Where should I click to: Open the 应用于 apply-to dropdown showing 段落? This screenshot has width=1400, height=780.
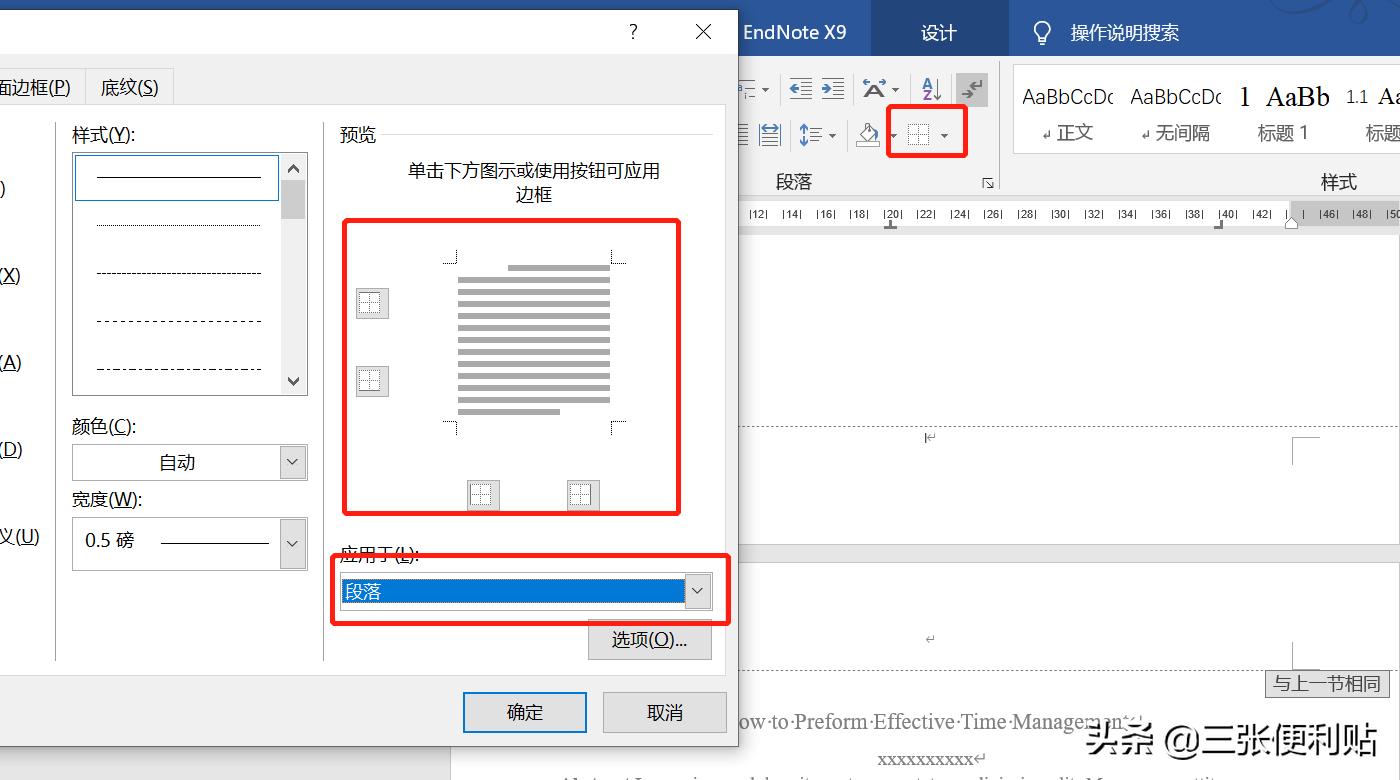697,591
